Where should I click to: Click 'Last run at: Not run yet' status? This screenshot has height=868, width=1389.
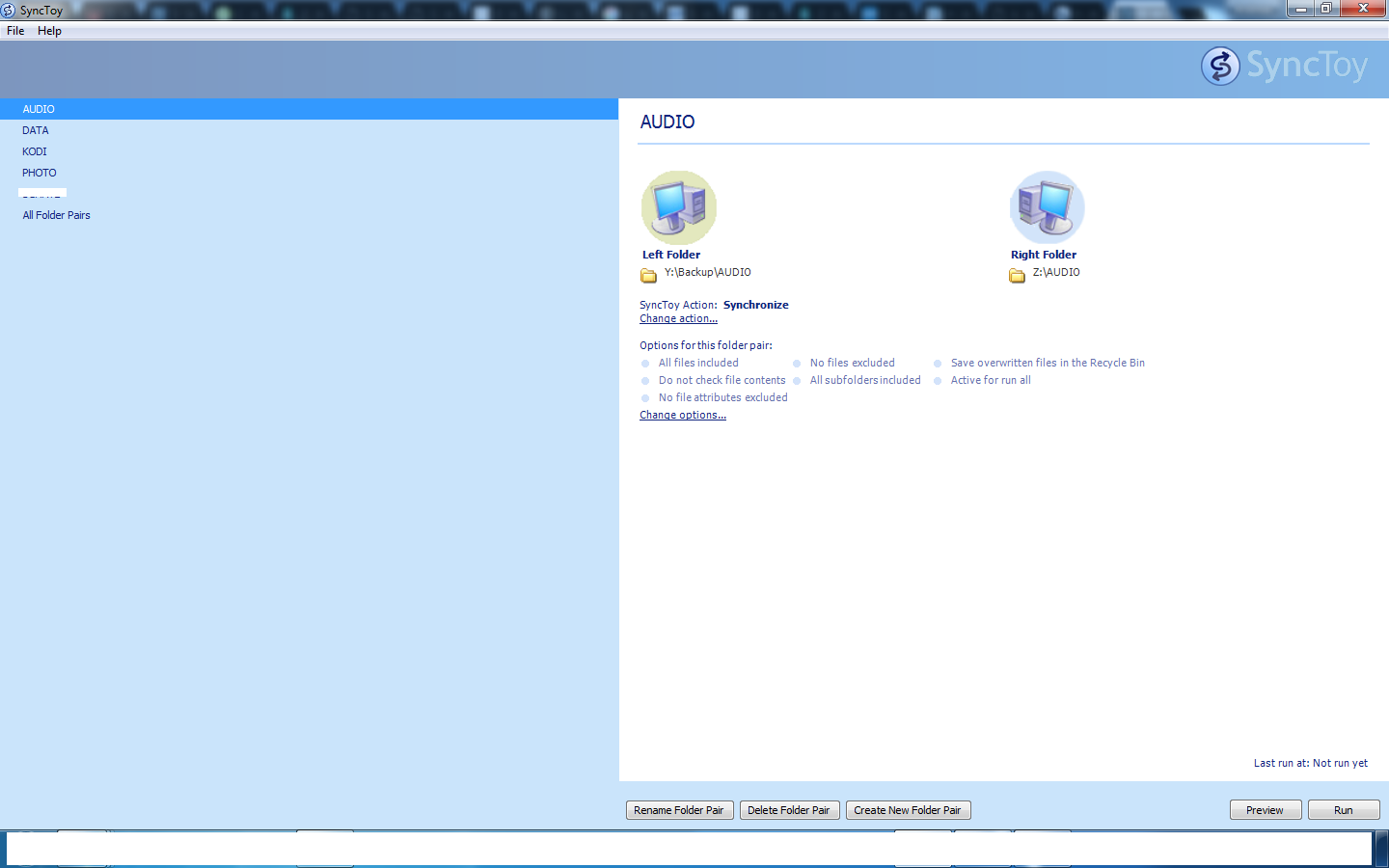point(1311,763)
